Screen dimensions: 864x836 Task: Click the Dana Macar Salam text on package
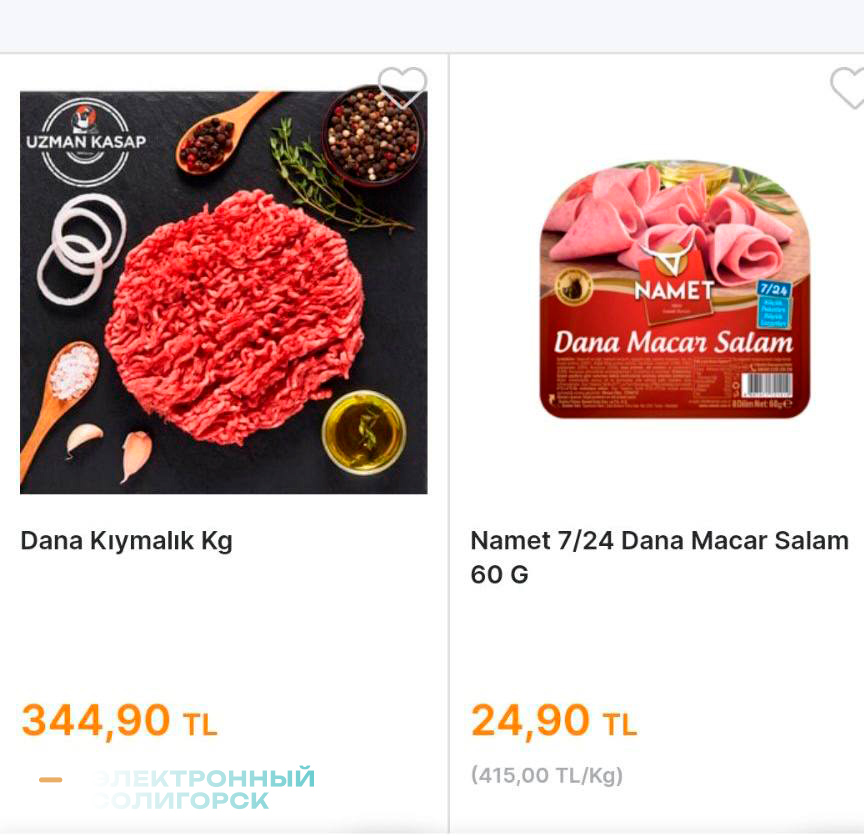[x=673, y=343]
